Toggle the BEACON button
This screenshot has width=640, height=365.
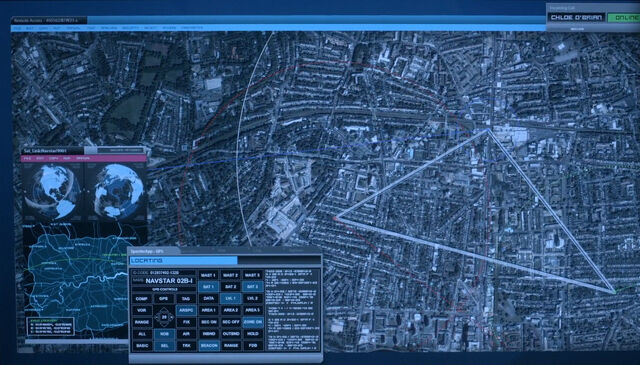[209, 345]
